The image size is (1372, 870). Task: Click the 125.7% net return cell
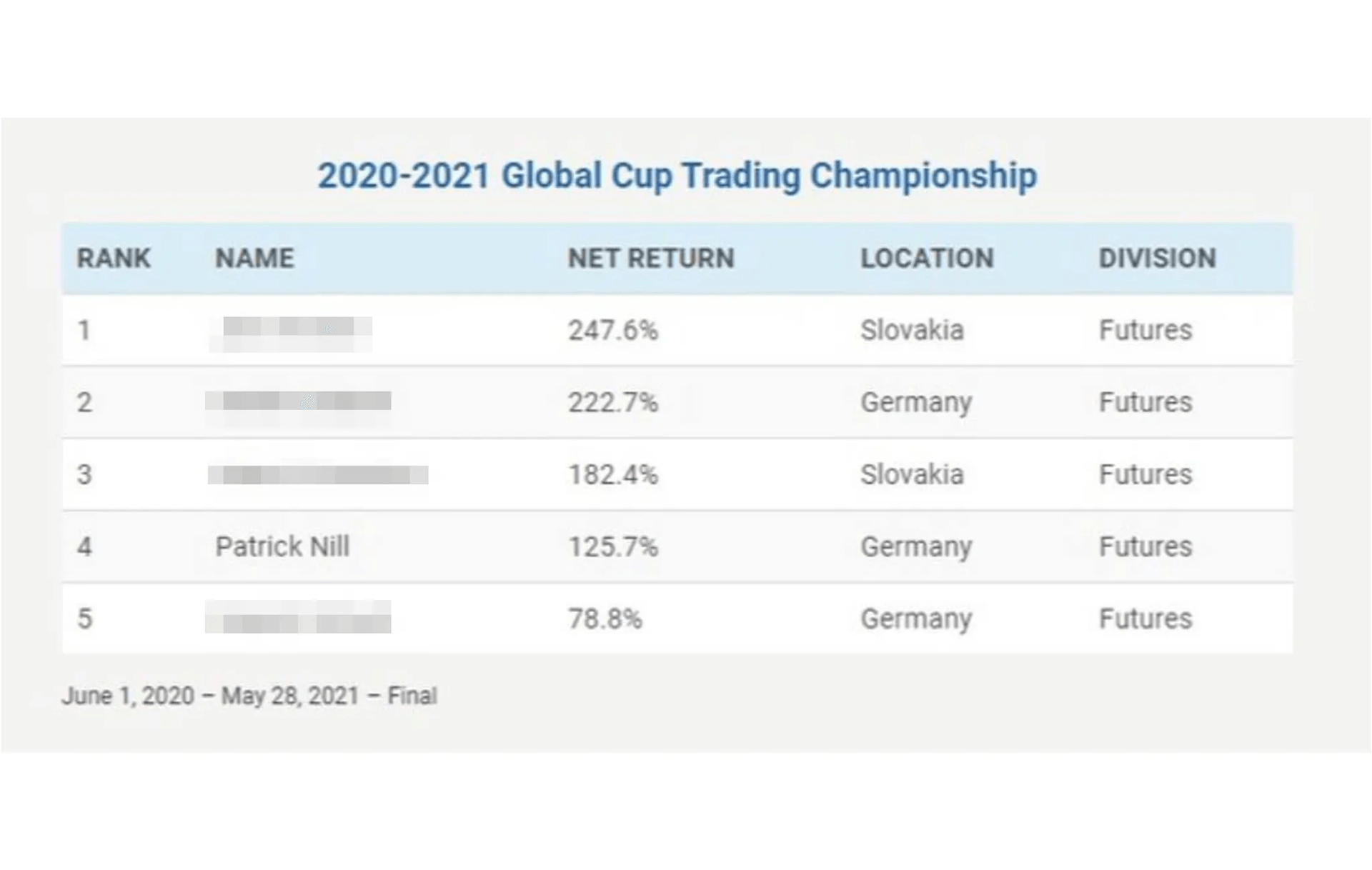click(612, 547)
